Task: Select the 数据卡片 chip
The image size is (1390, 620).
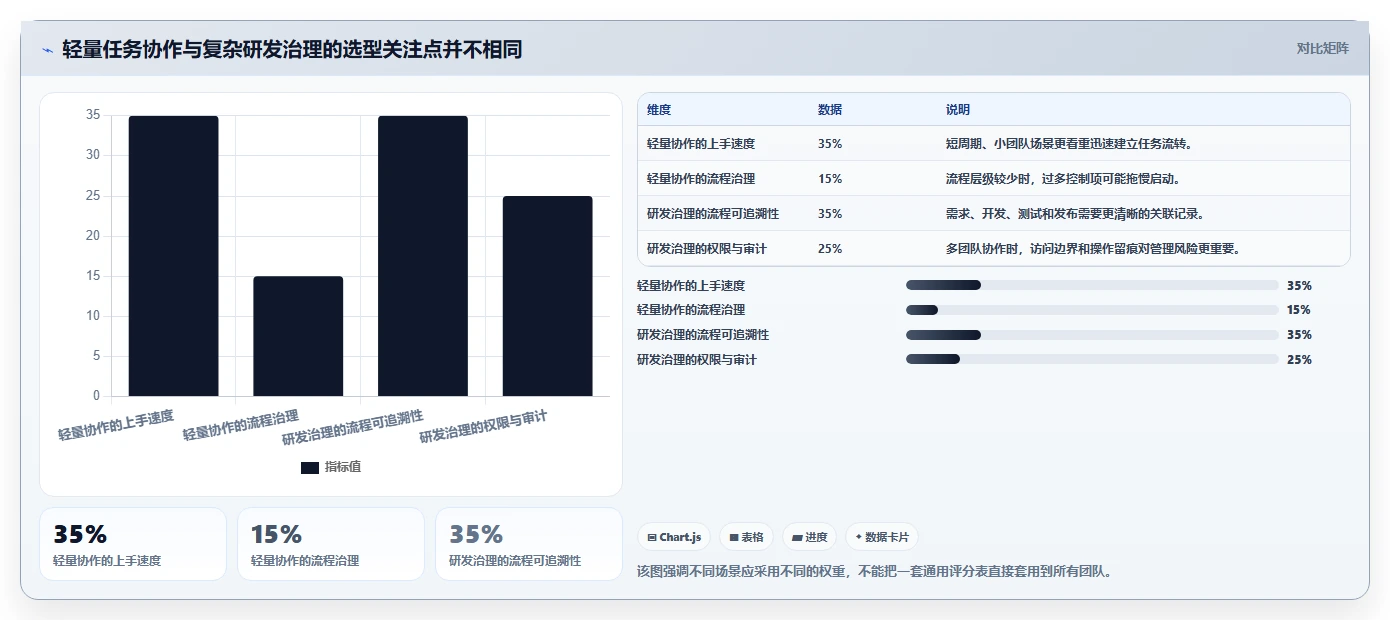Action: 881,537
